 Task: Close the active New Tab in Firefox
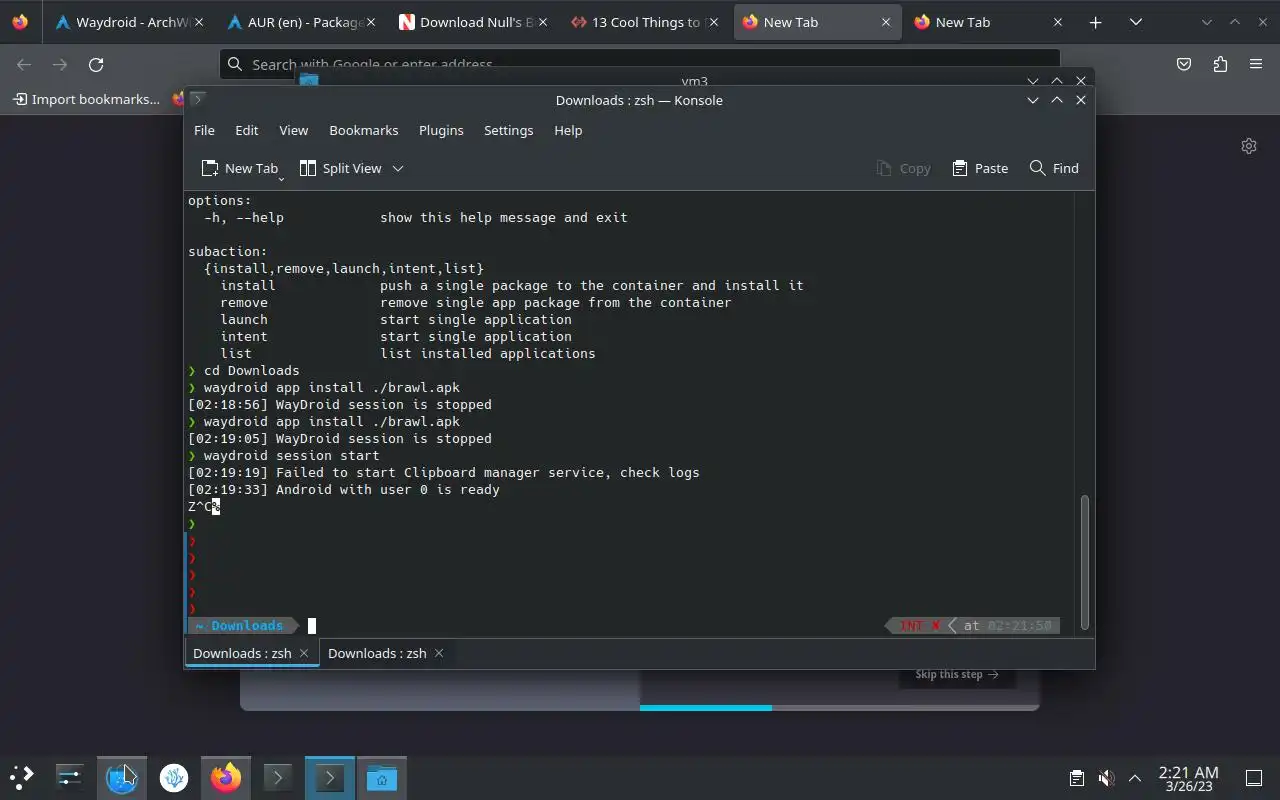(886, 22)
